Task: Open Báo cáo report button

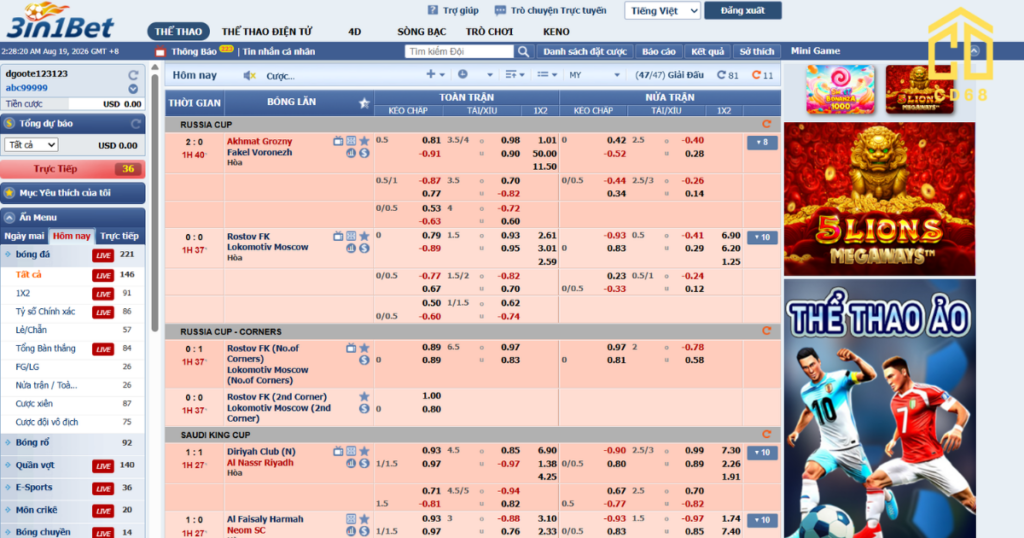Action: (x=658, y=52)
